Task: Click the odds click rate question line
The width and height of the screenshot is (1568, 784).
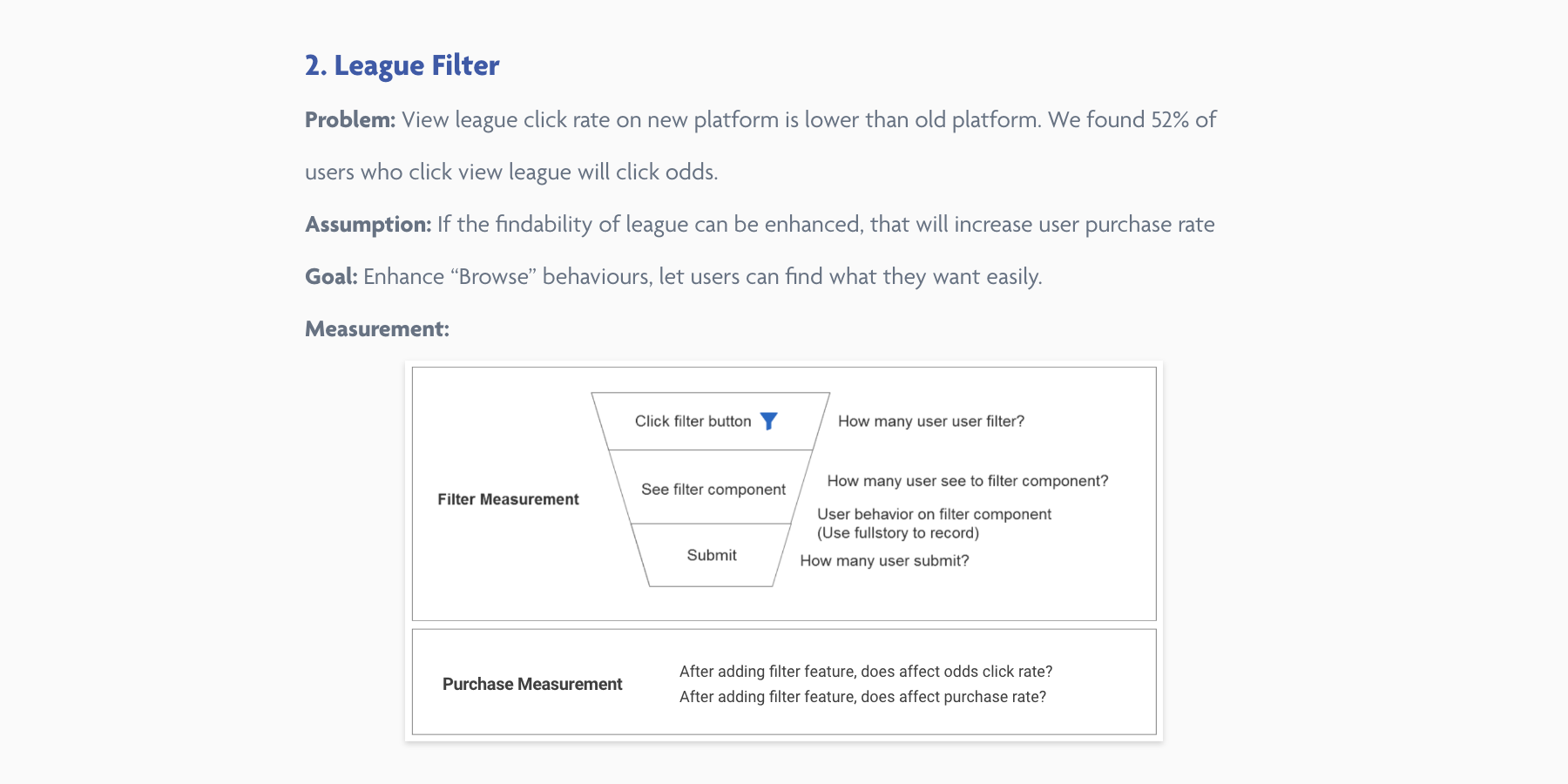Action: (x=866, y=672)
